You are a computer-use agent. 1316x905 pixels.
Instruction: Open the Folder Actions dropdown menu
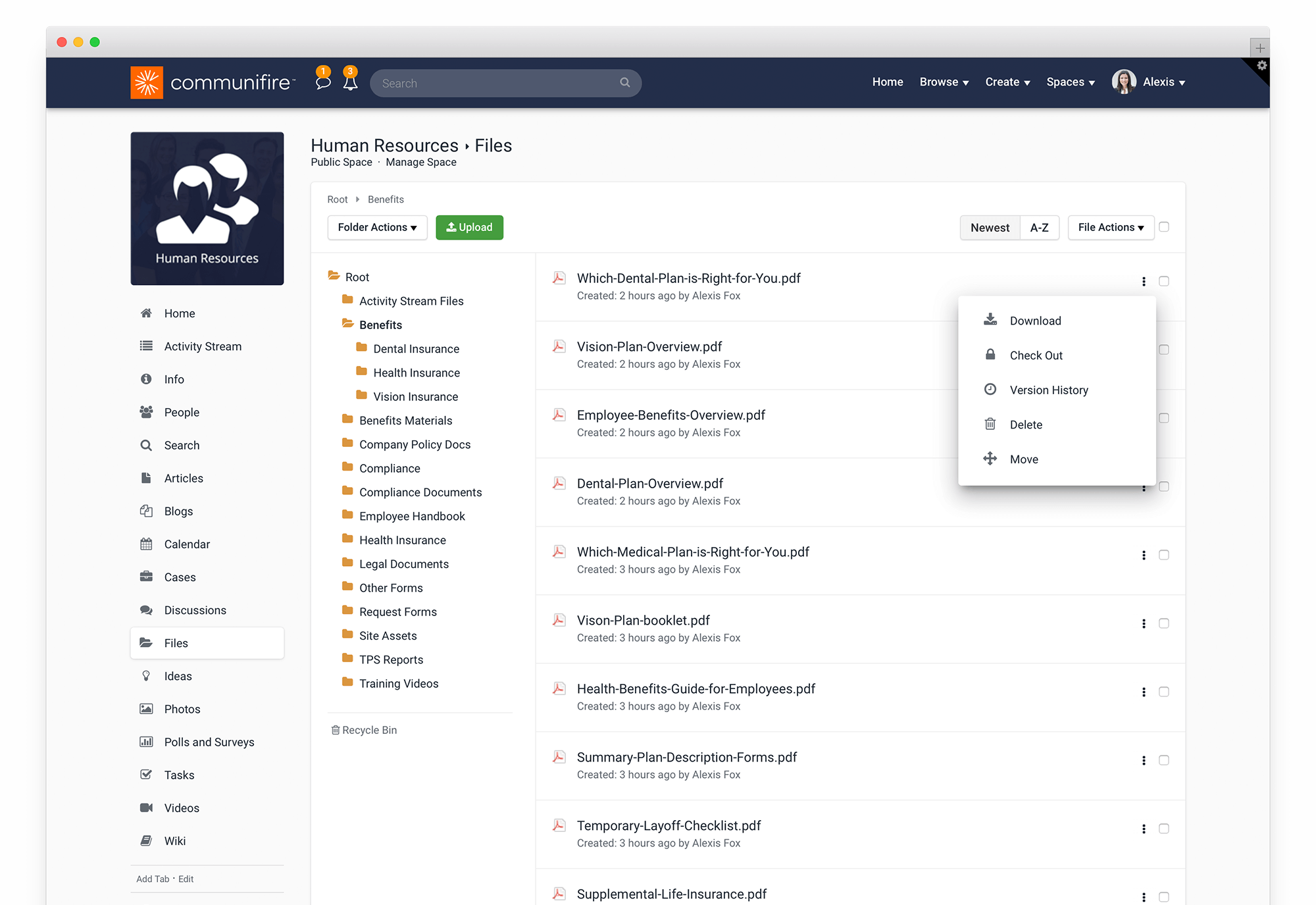pos(375,227)
